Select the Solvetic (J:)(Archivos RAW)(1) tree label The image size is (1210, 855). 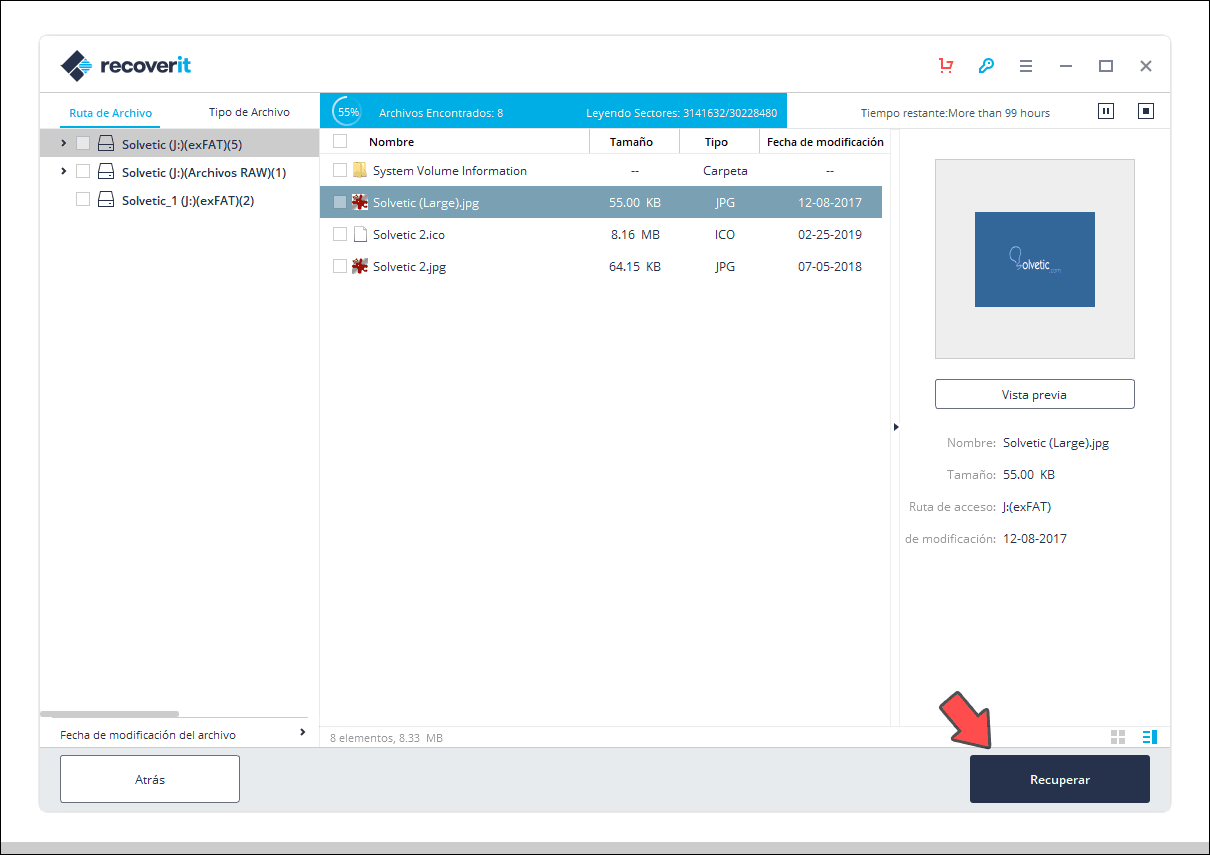point(204,172)
